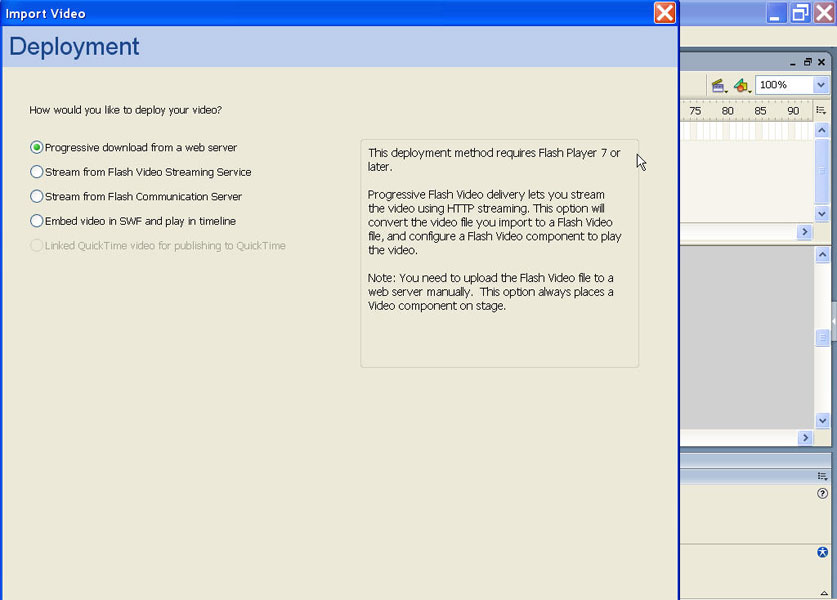Minimize the main Flash application window

776,13
